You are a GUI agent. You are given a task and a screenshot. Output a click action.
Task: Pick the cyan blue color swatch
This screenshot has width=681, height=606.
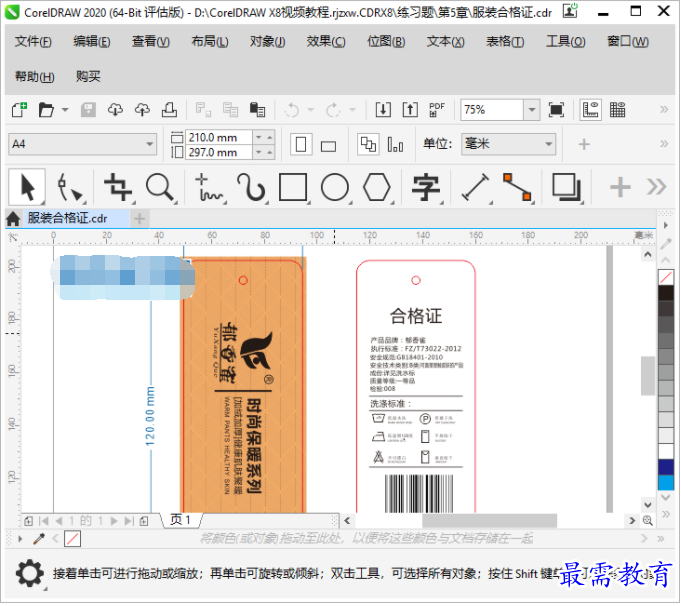coord(665,482)
